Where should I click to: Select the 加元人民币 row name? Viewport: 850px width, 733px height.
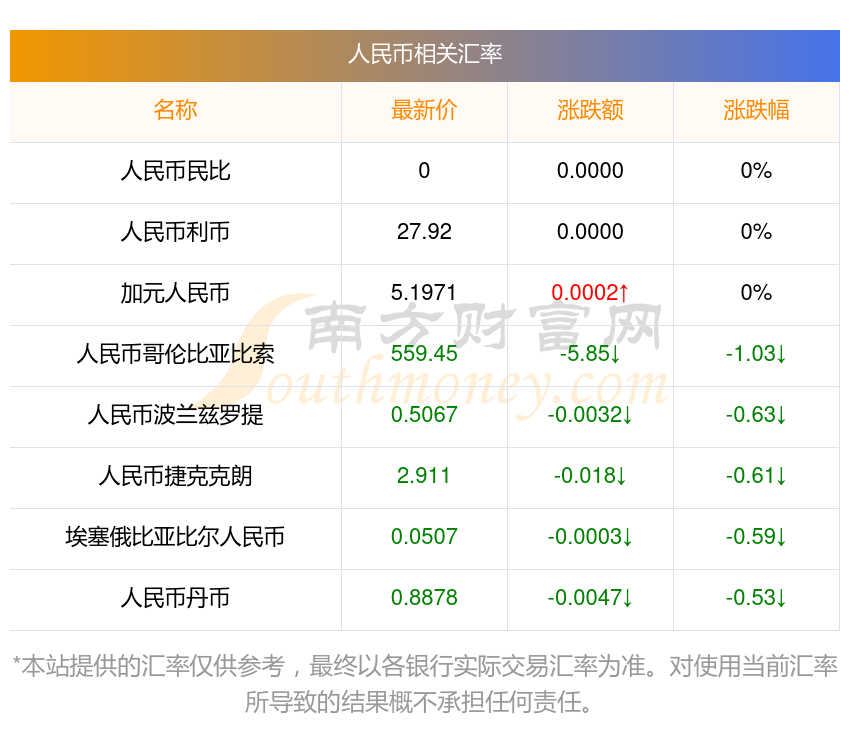[x=175, y=293]
